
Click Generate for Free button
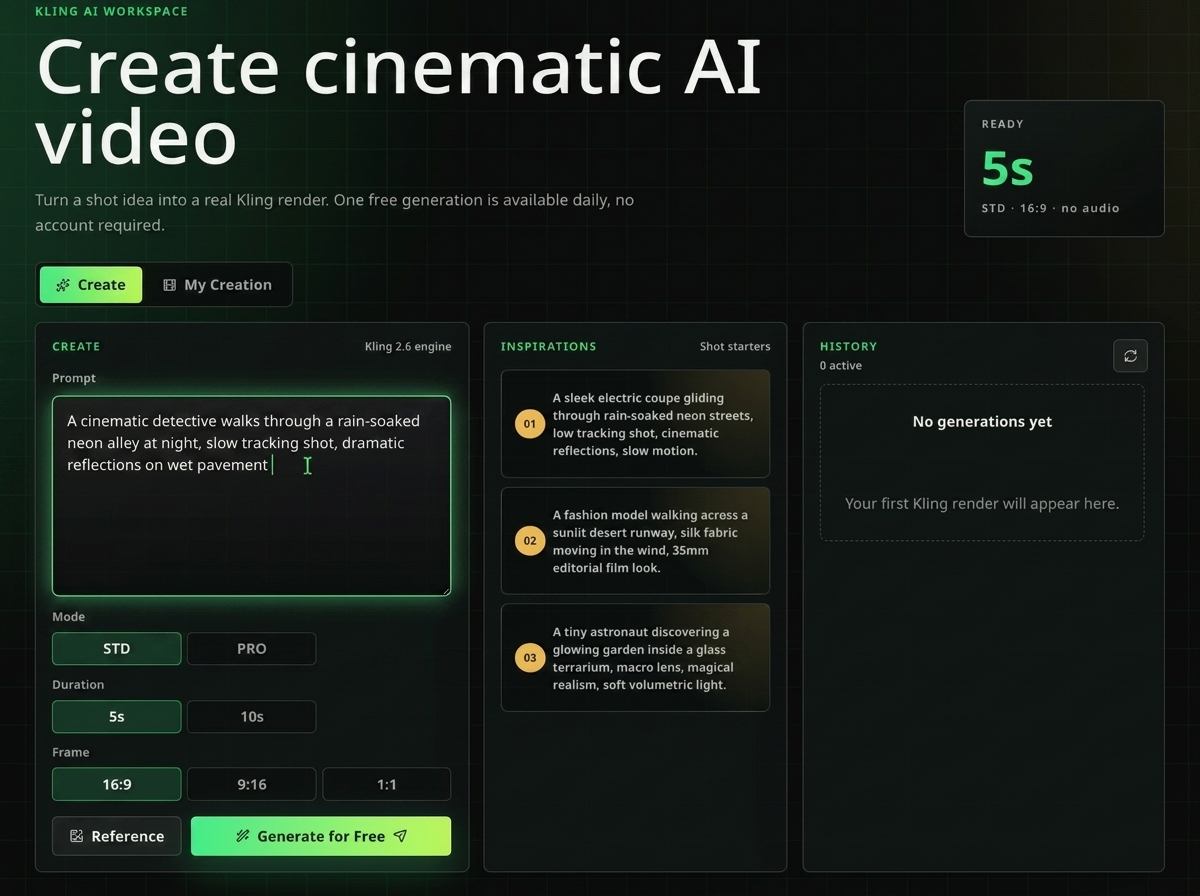click(x=321, y=836)
